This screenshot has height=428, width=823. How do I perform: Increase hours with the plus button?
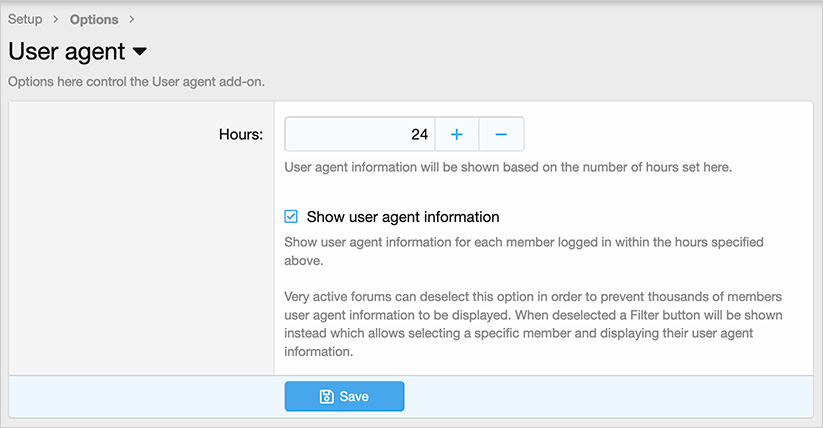(x=456, y=134)
